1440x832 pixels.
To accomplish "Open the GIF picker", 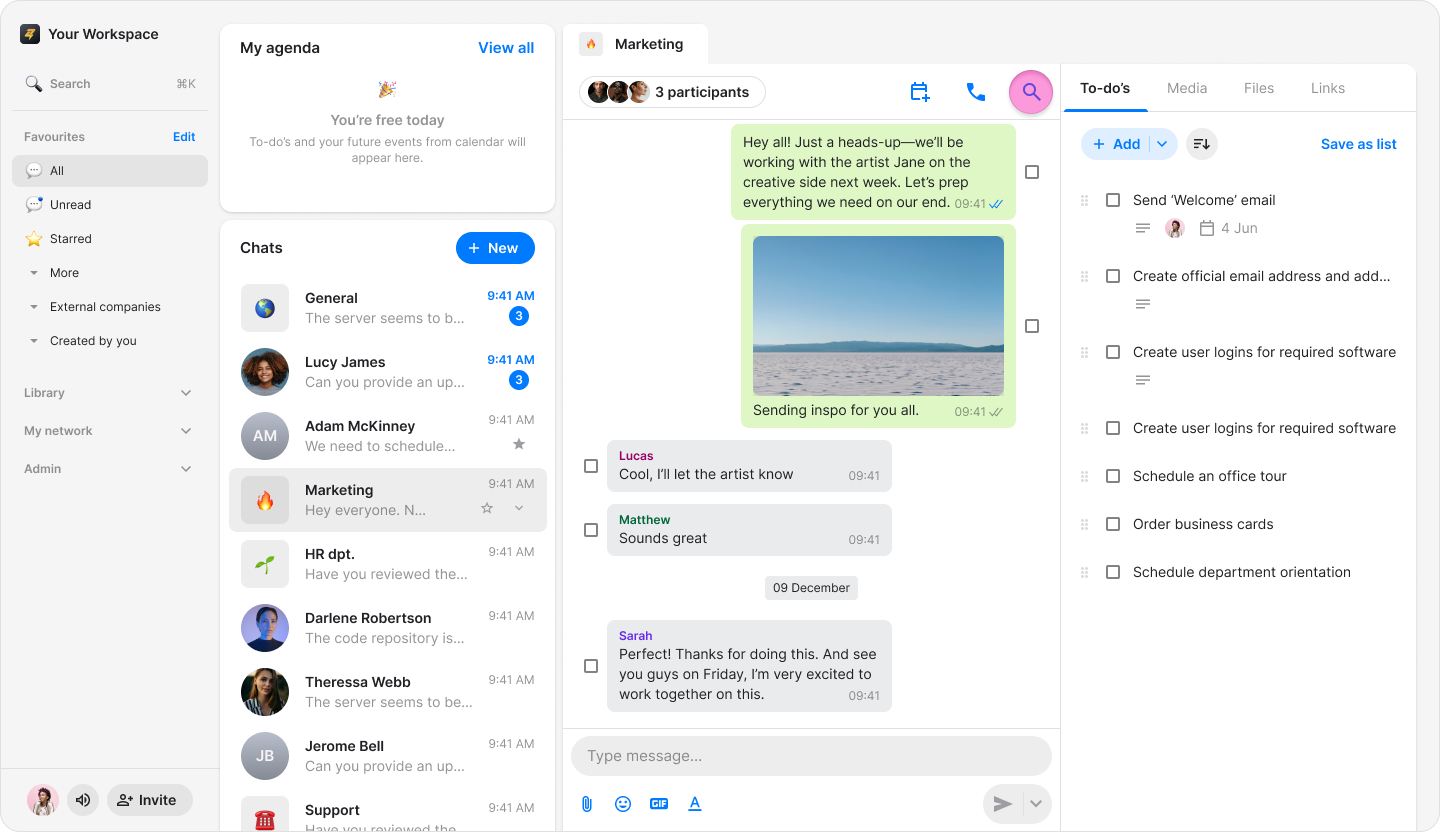I will point(659,804).
